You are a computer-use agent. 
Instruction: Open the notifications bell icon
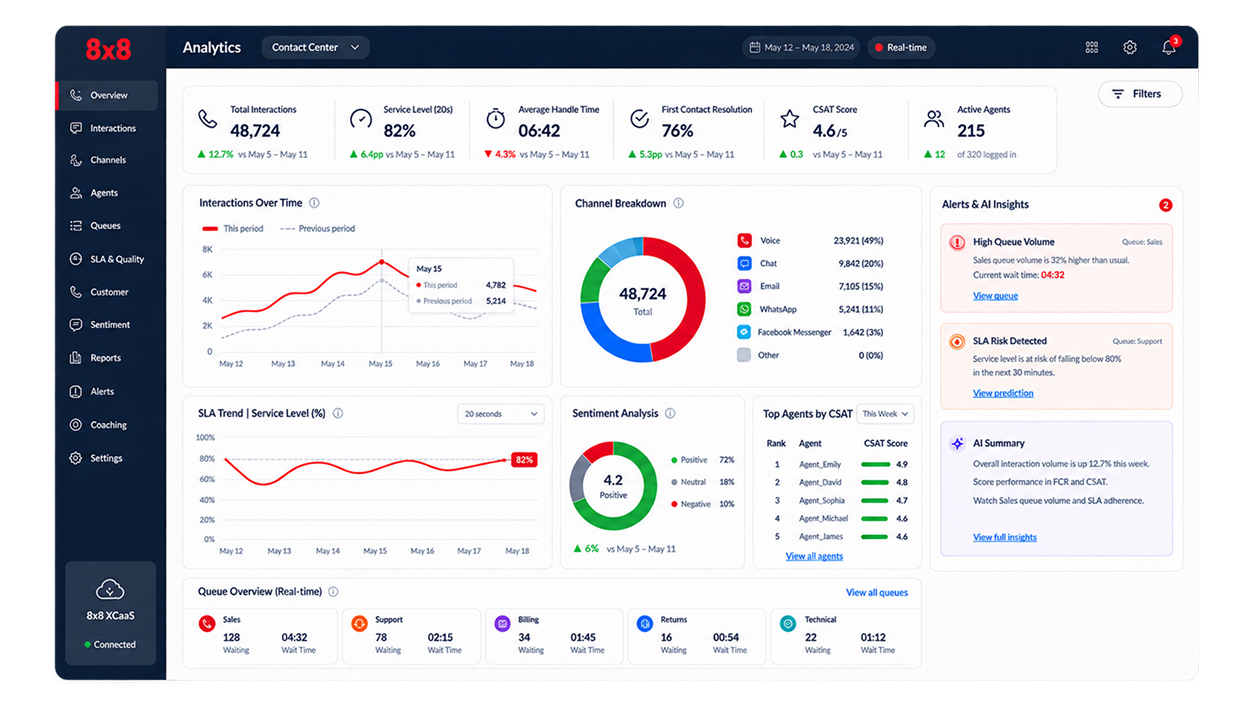(x=1168, y=47)
